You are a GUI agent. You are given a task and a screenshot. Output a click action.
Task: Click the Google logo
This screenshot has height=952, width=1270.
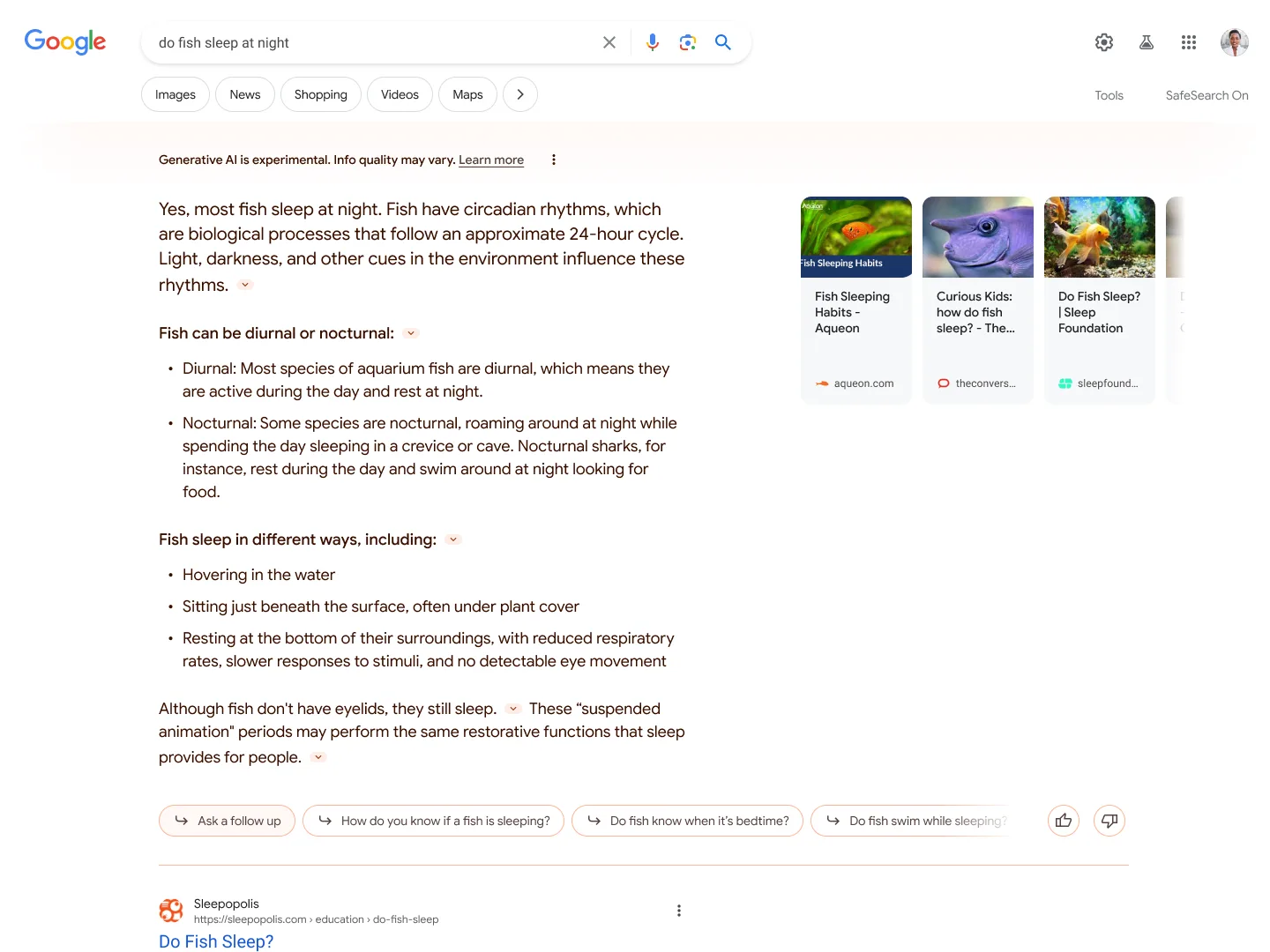click(x=65, y=41)
